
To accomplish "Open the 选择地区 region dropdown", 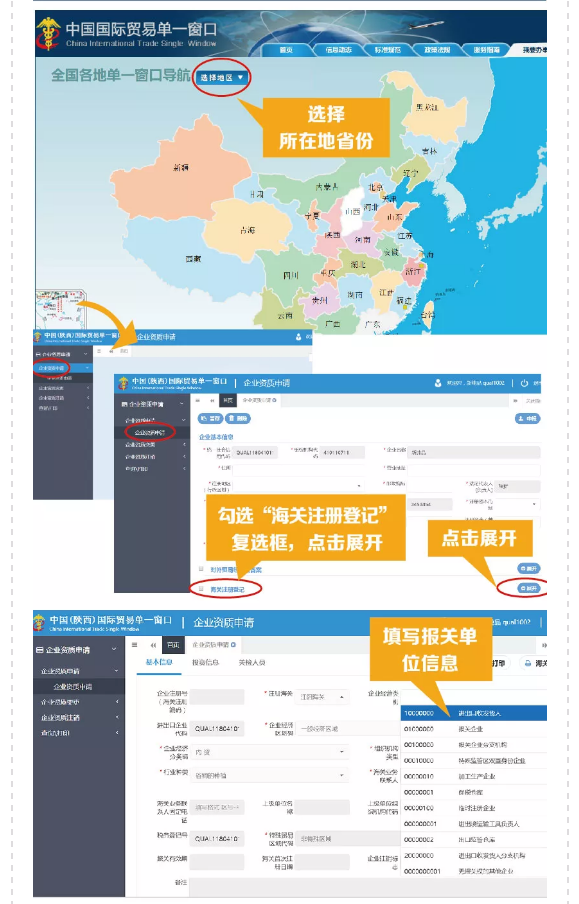I will point(221,77).
